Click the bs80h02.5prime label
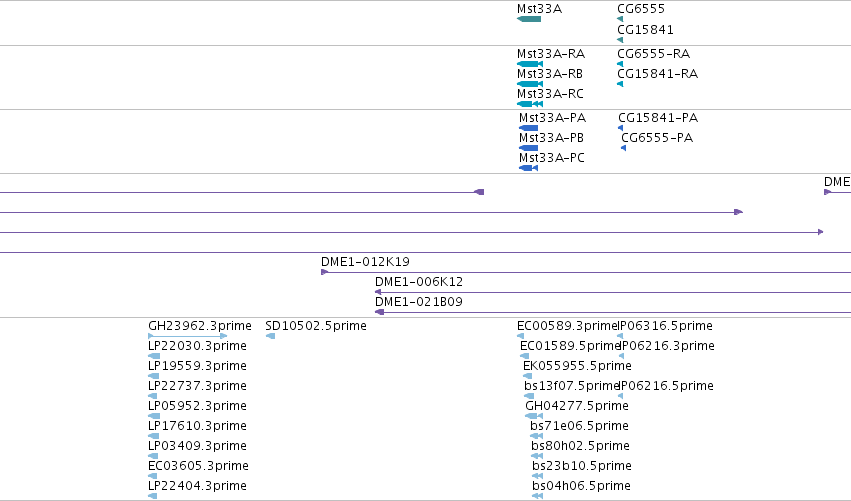Screen dimensions: 851x501 [x=580, y=446]
